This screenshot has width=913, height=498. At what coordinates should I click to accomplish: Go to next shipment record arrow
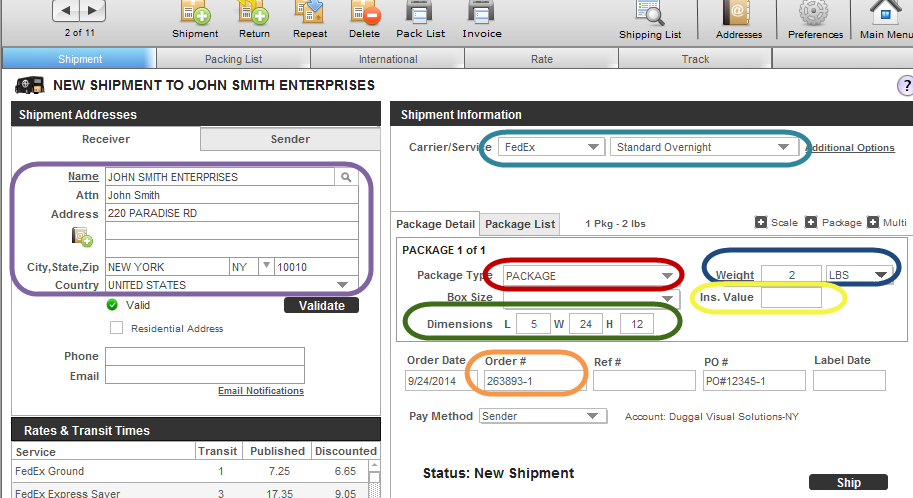[92, 10]
